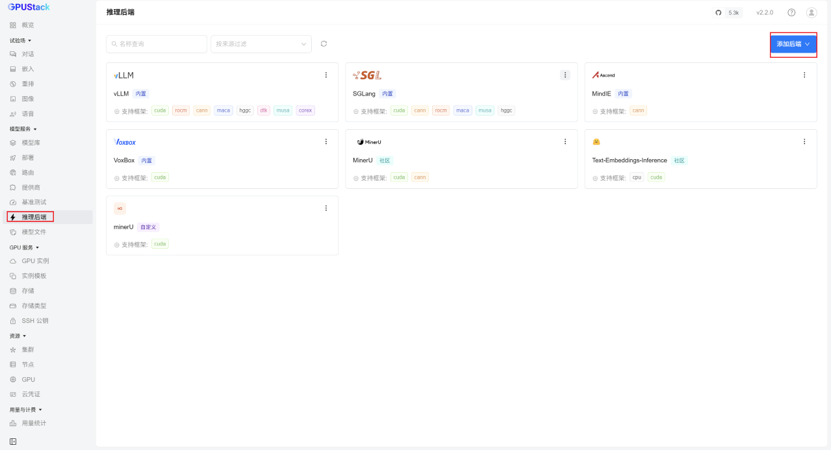Open the Text-Embeddings-Inference card's three-dot menu
This screenshot has height=450, width=831.
[x=804, y=142]
